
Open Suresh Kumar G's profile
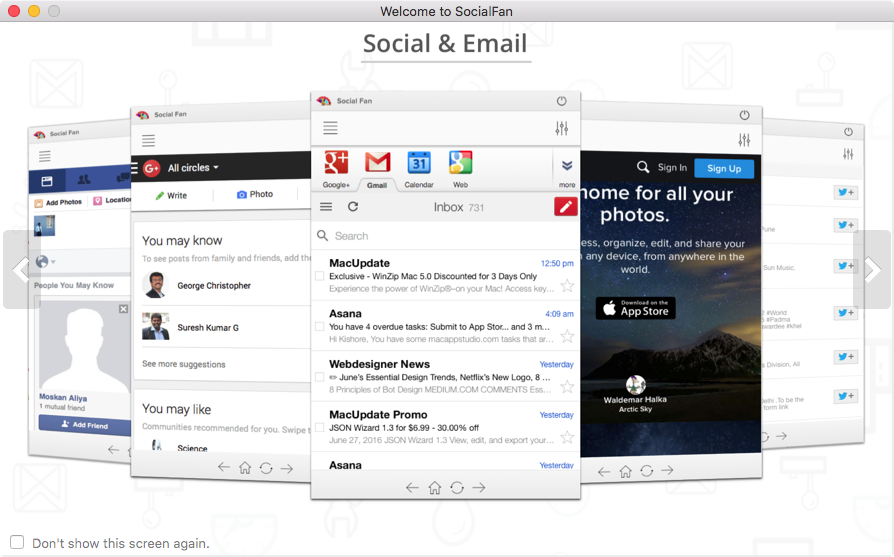(208, 327)
